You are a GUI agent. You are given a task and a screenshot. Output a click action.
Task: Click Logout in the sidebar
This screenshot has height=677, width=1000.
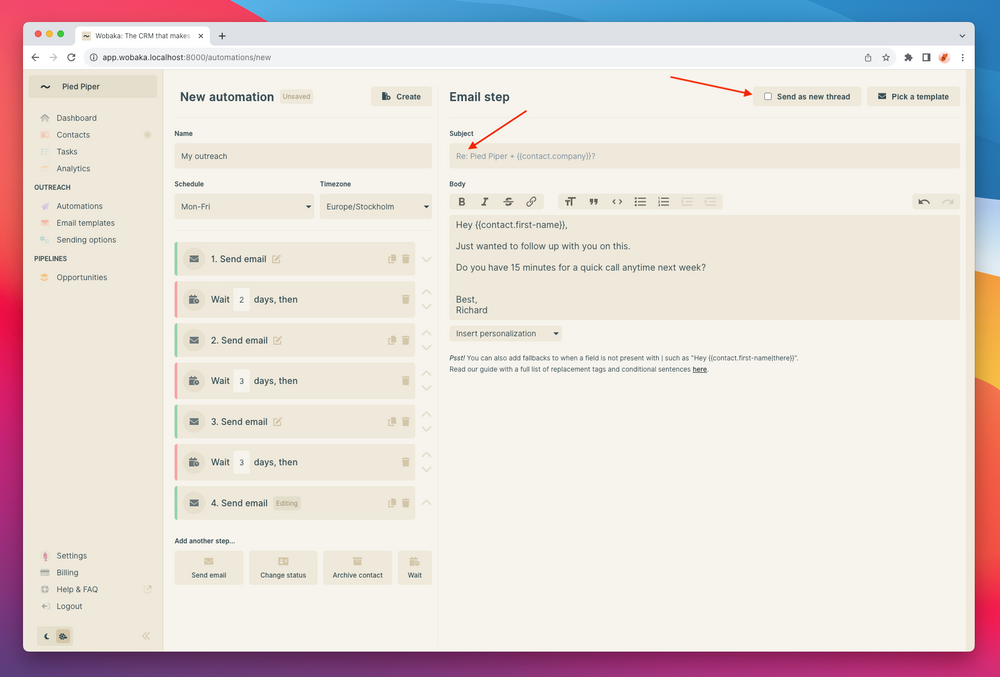click(x=69, y=606)
